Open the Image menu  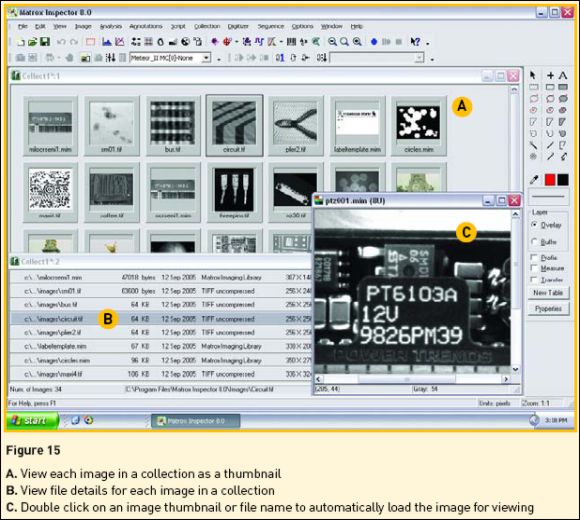(x=83, y=26)
